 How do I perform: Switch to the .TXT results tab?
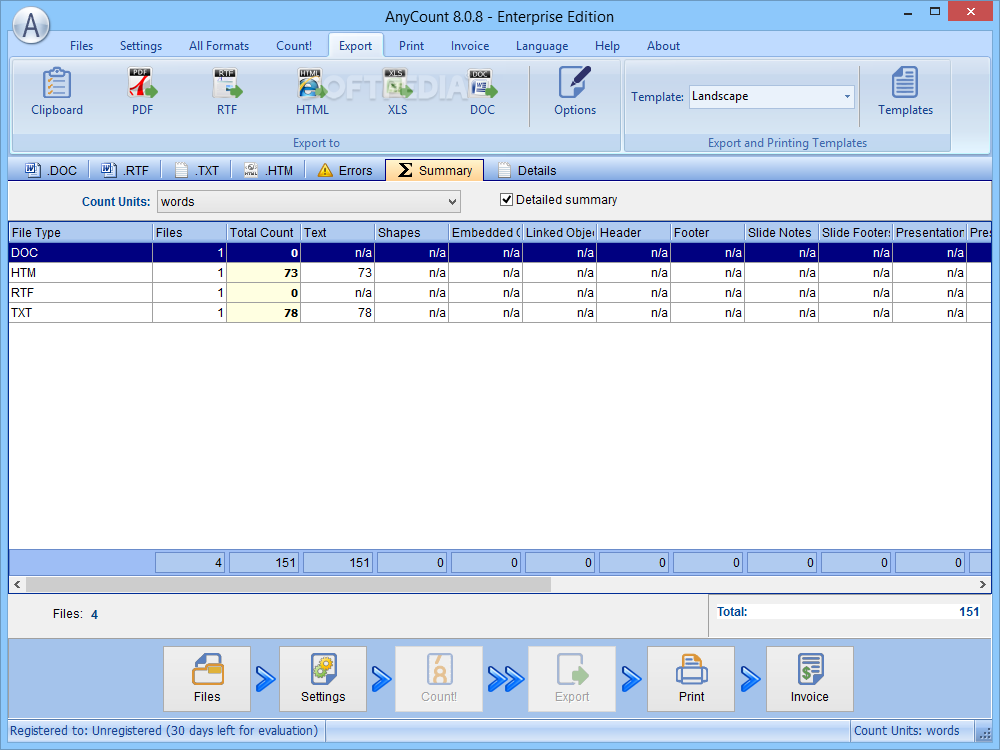click(x=197, y=170)
